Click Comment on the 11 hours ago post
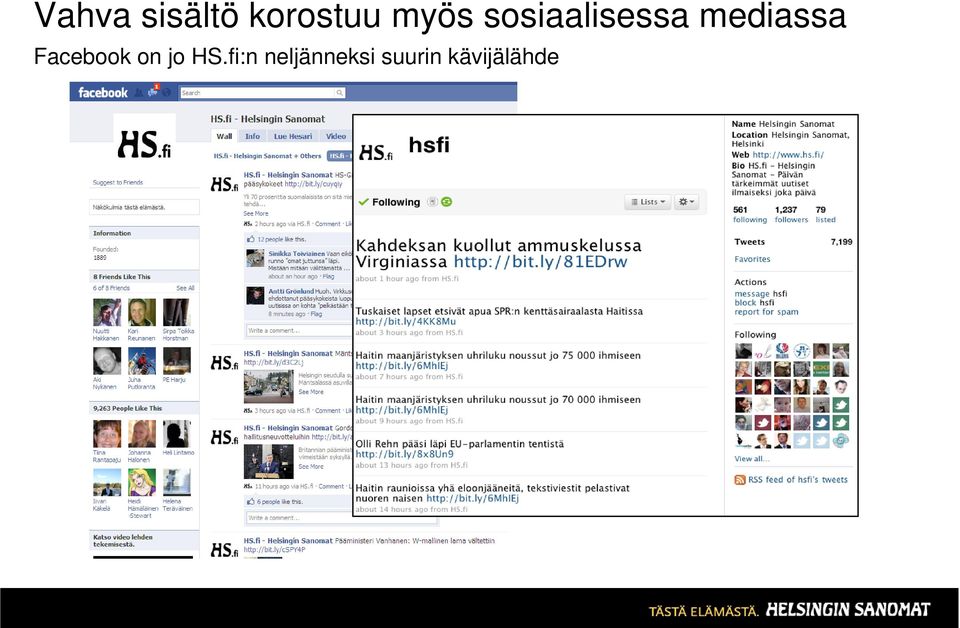 point(331,487)
